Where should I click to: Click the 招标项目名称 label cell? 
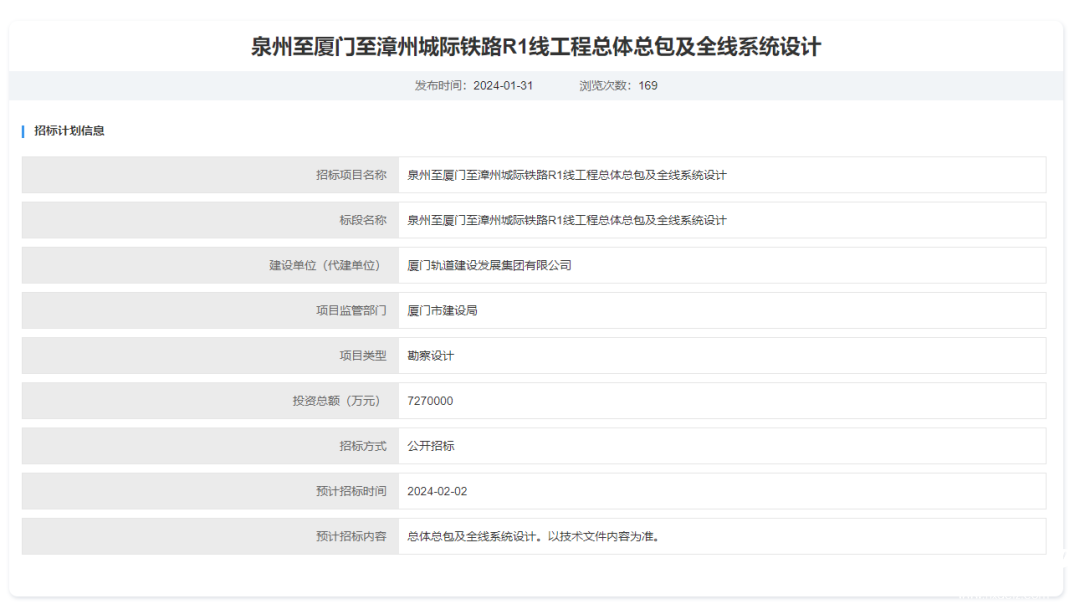pyautogui.click(x=210, y=175)
